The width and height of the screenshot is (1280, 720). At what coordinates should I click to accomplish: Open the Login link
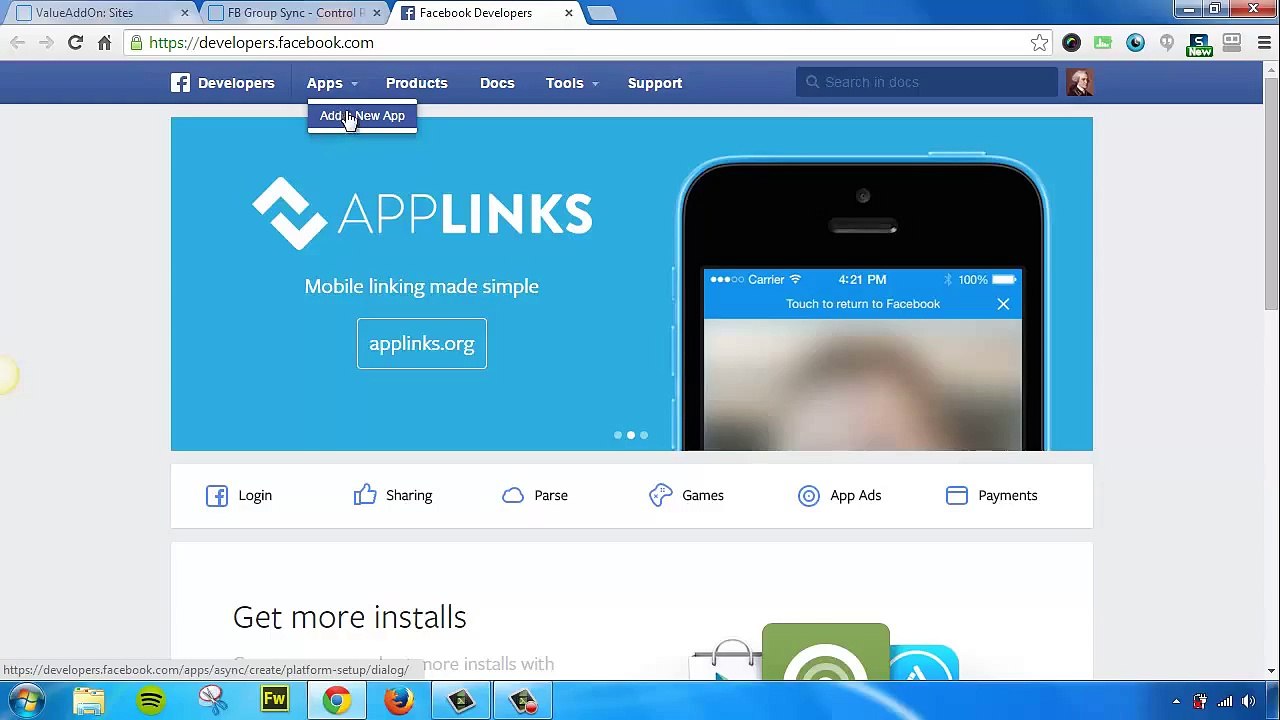pyautogui.click(x=255, y=495)
